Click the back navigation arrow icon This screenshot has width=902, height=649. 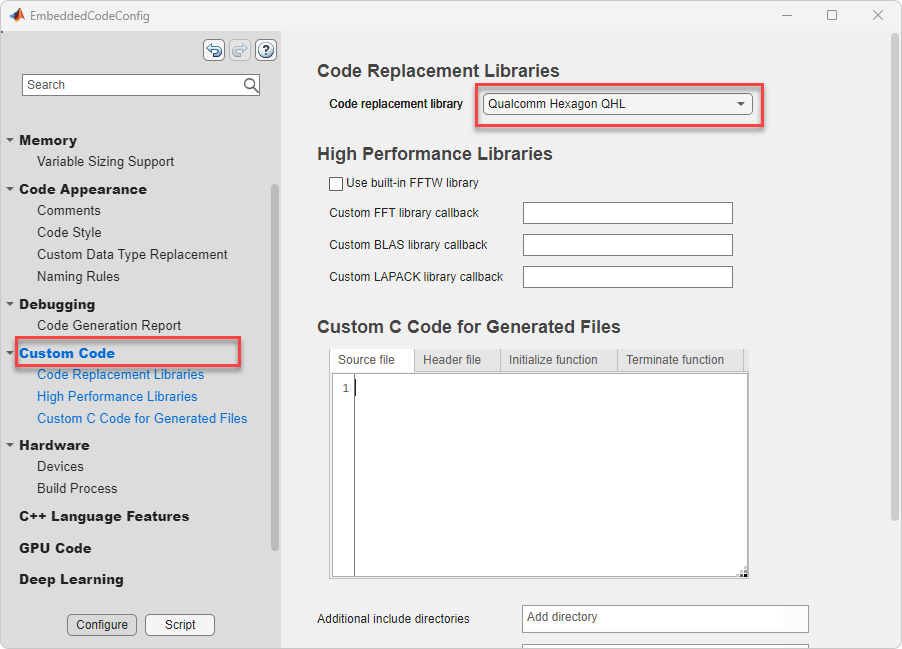[214, 50]
